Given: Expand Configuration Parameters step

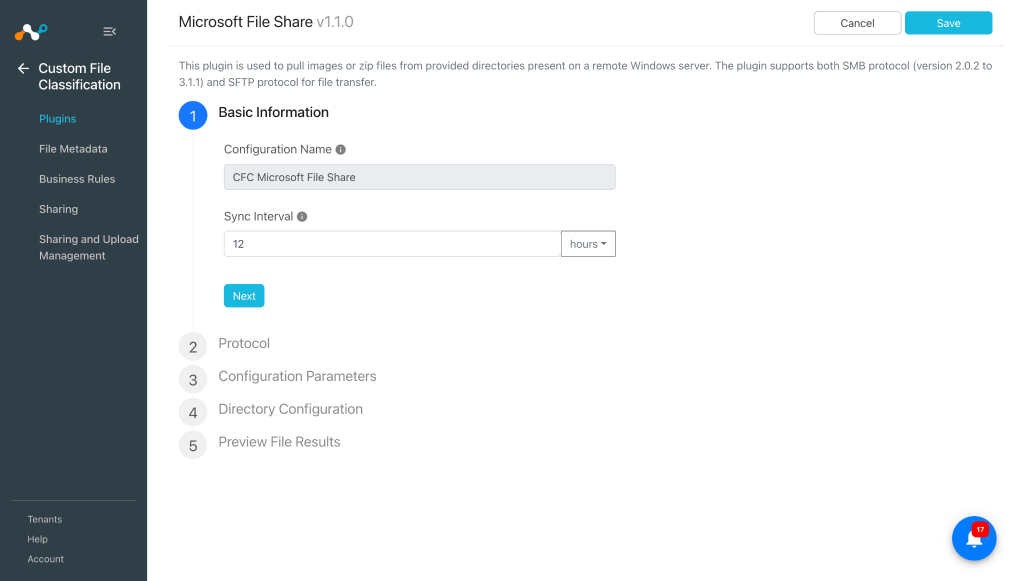Looking at the screenshot, I should point(297,376).
